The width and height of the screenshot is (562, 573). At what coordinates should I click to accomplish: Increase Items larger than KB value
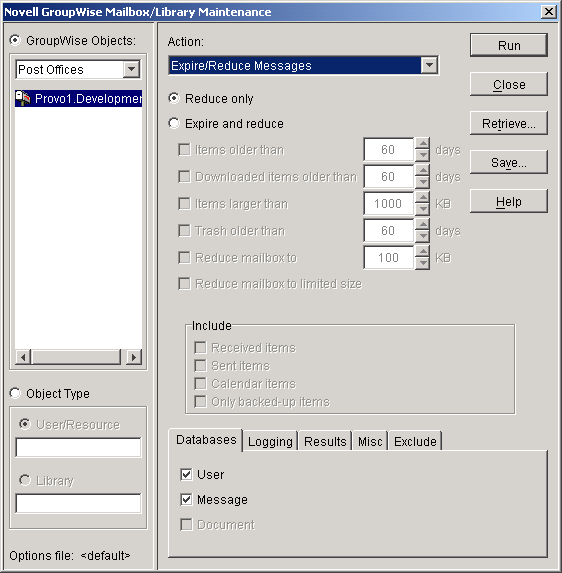[x=422, y=197]
